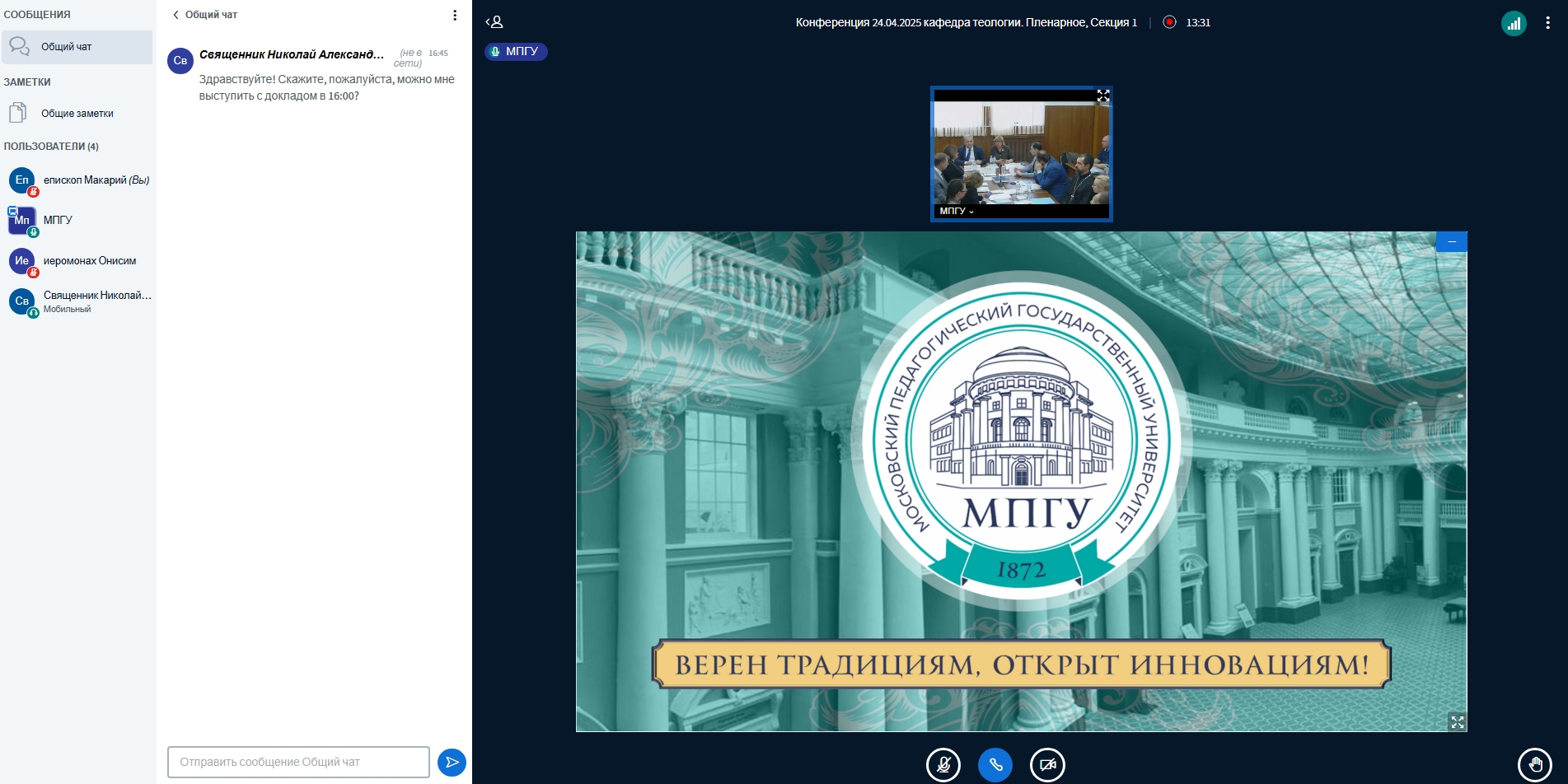Toggle users list panel icon

point(494,22)
